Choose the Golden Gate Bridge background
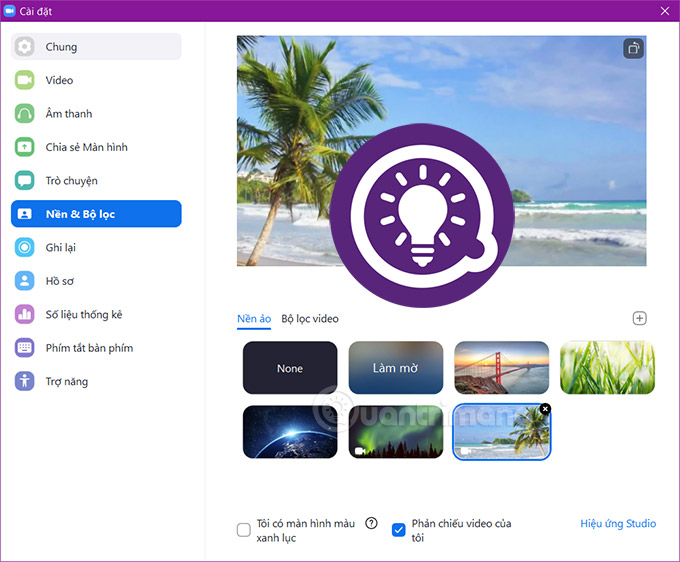Screen dimensions: 680x562 (502, 368)
